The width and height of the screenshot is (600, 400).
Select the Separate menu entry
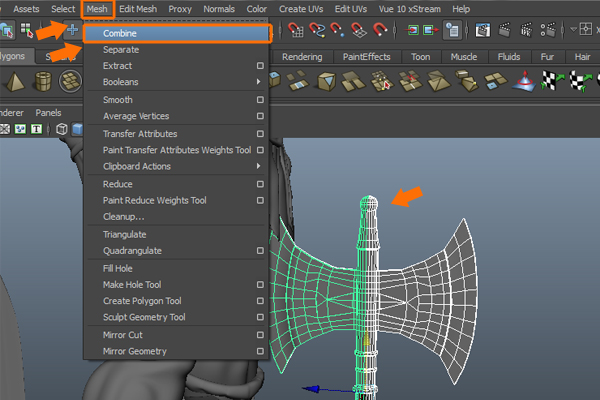click(121, 49)
